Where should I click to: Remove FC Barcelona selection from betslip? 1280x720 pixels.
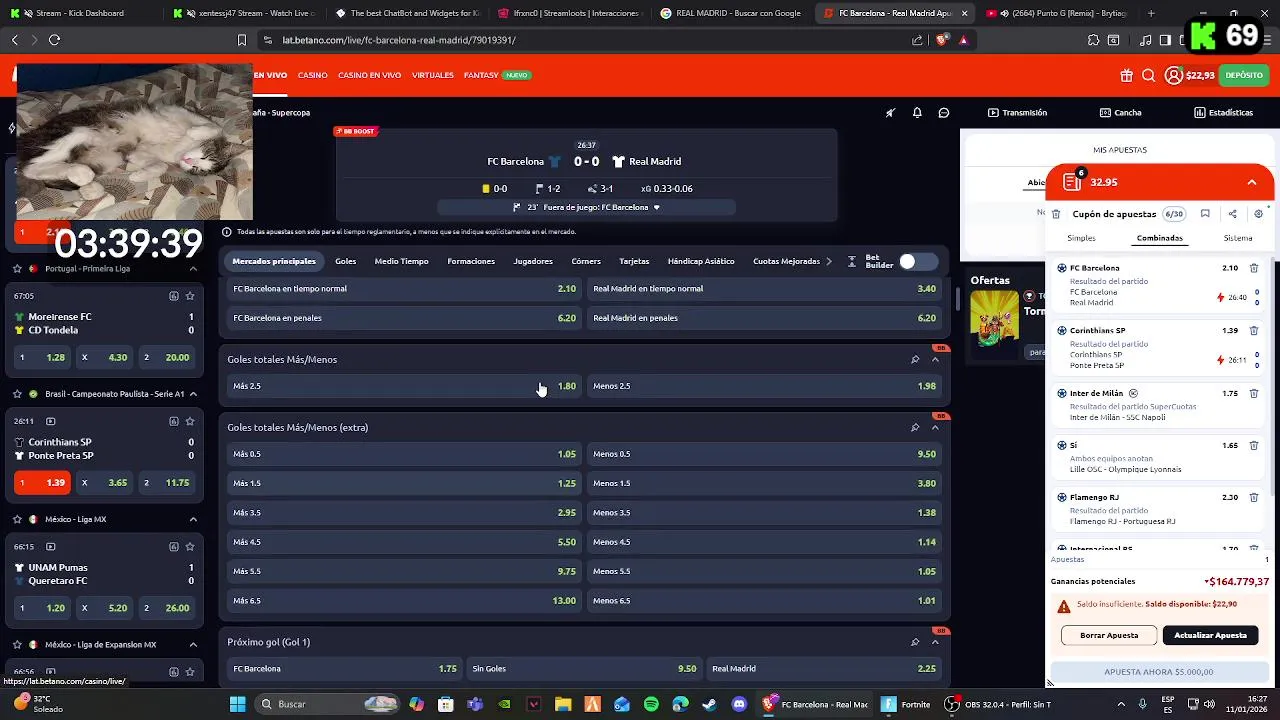(x=1254, y=268)
